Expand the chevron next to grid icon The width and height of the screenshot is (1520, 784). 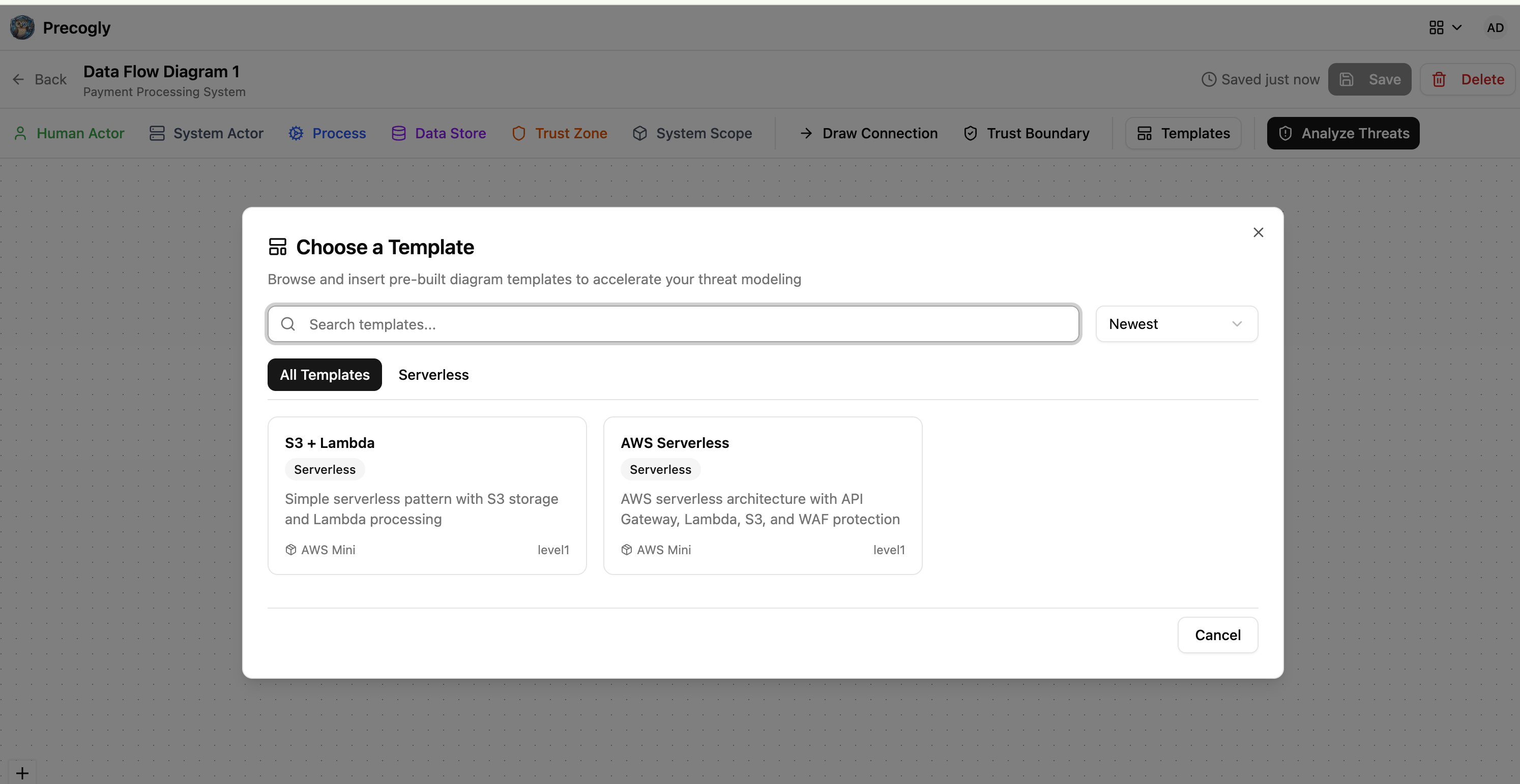pos(1457,28)
